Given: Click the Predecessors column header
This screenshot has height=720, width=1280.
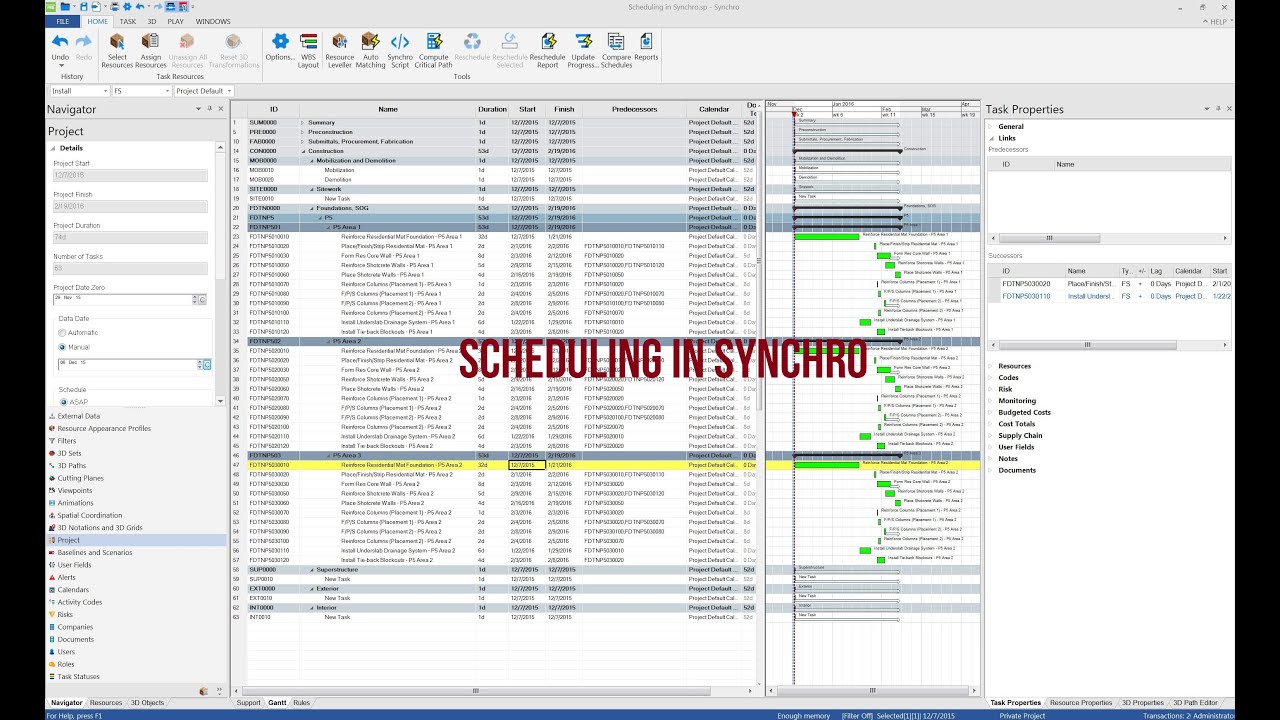Looking at the screenshot, I should [x=634, y=109].
